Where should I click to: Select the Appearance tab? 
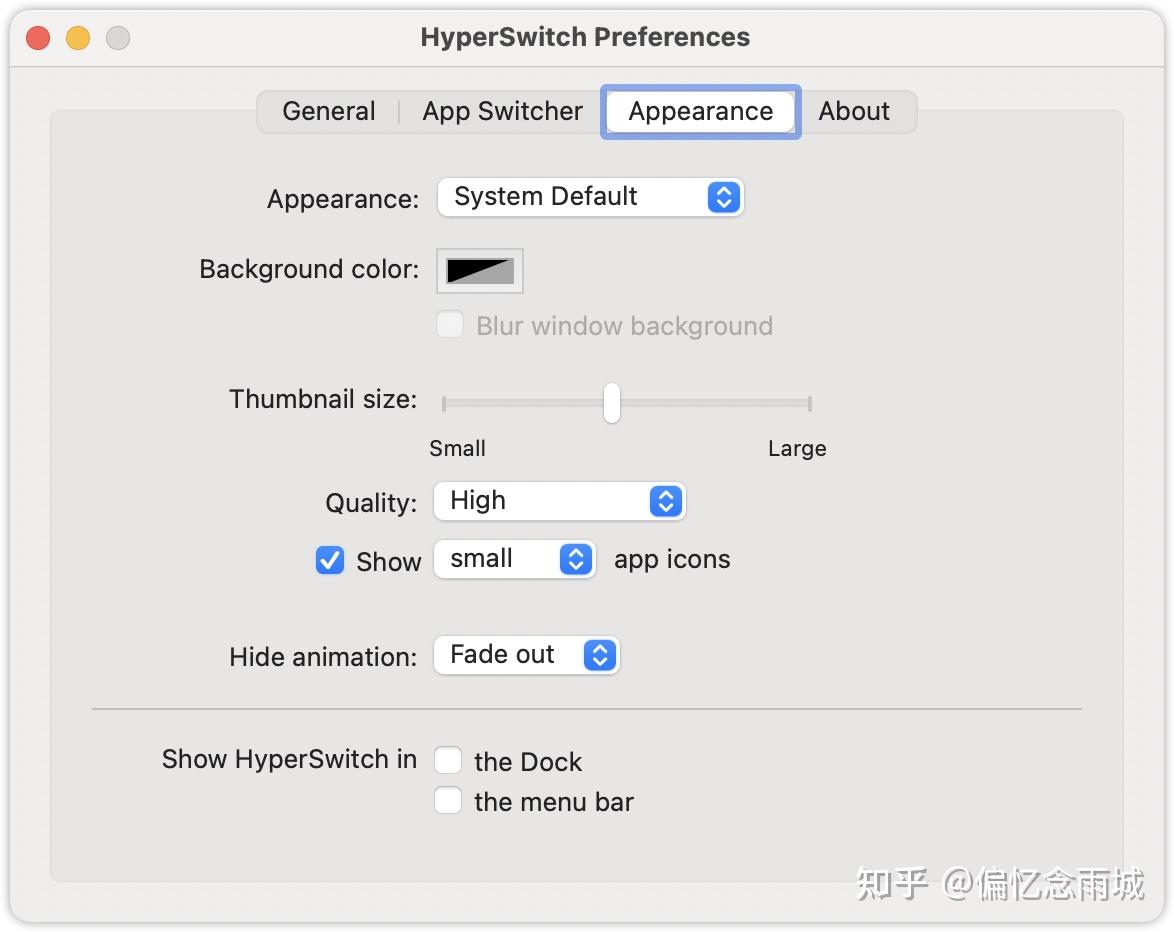[x=700, y=111]
